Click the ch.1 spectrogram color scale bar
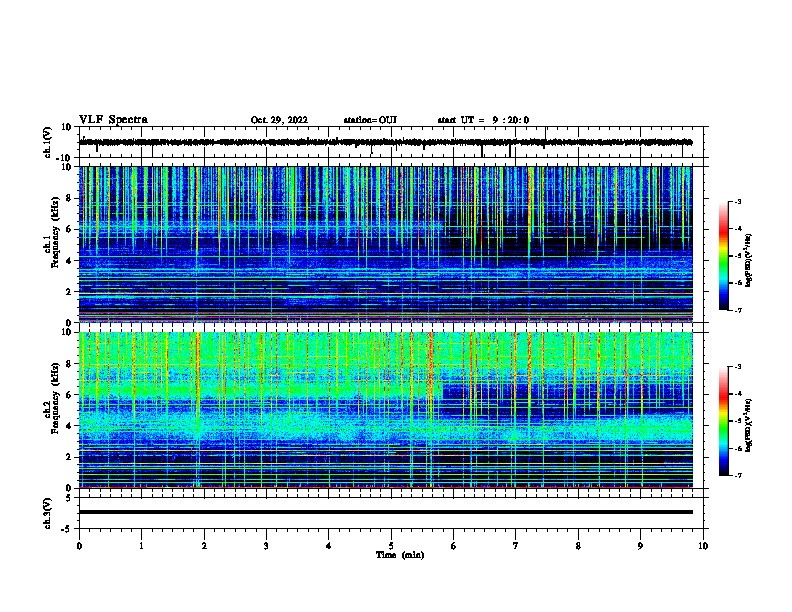The image size is (792, 612). (723, 256)
